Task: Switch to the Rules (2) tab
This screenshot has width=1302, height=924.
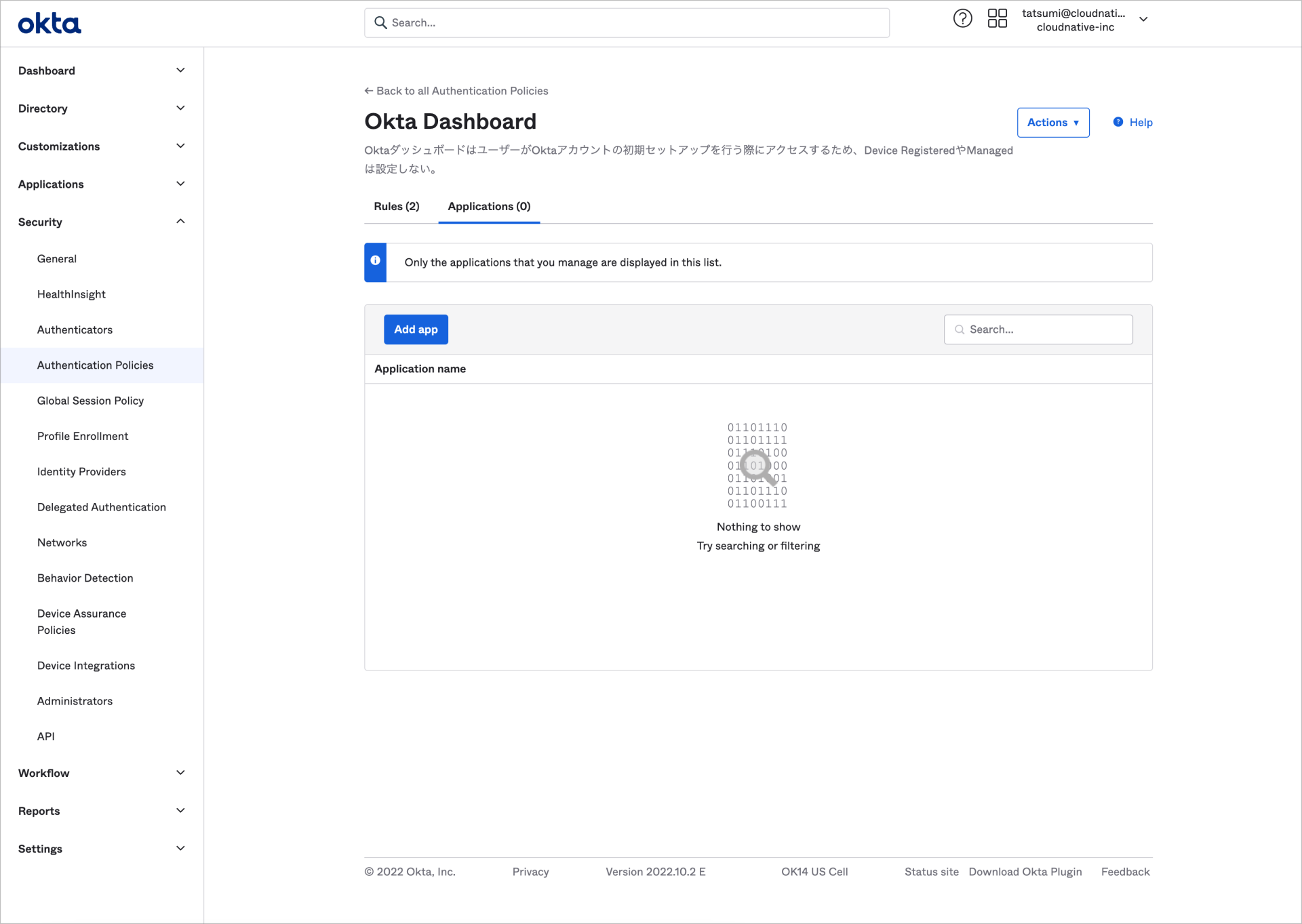Action: click(396, 206)
